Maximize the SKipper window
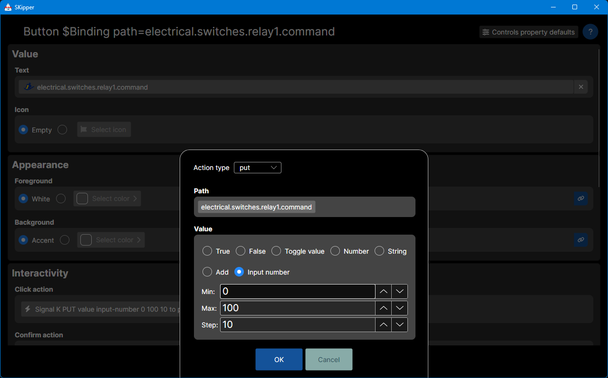This screenshot has width=608, height=378. [x=575, y=7]
